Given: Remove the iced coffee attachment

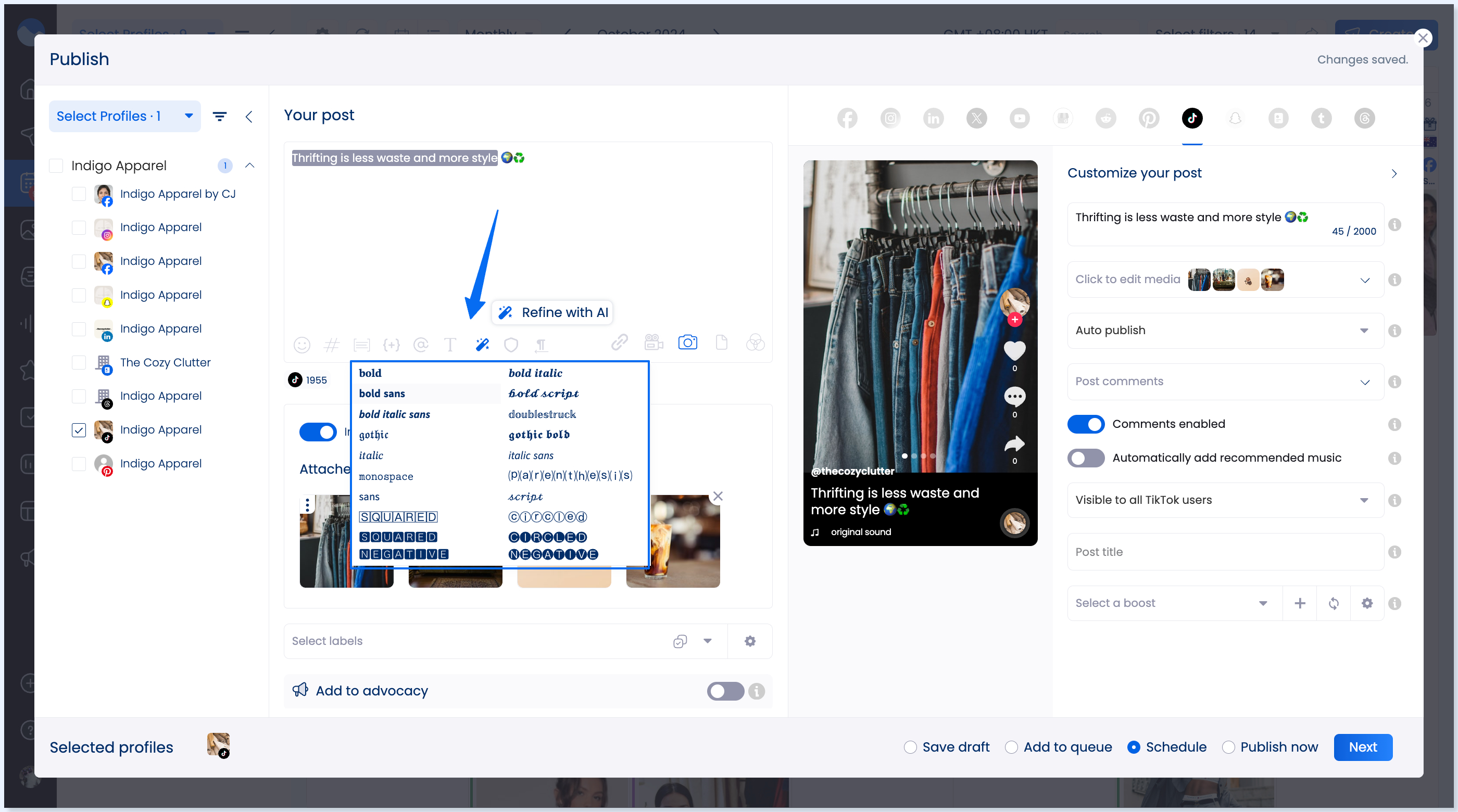Looking at the screenshot, I should point(718,496).
